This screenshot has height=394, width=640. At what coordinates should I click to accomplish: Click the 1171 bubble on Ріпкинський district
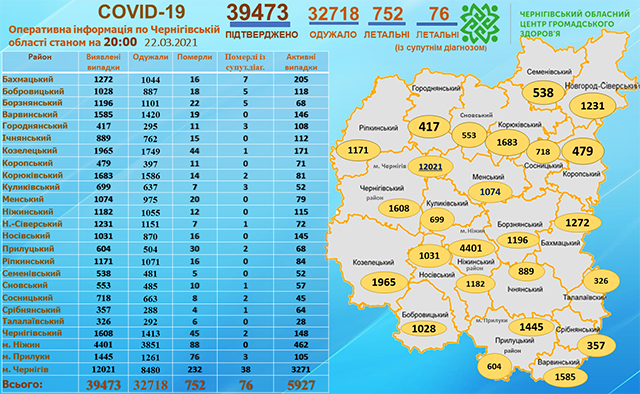[x=358, y=150]
